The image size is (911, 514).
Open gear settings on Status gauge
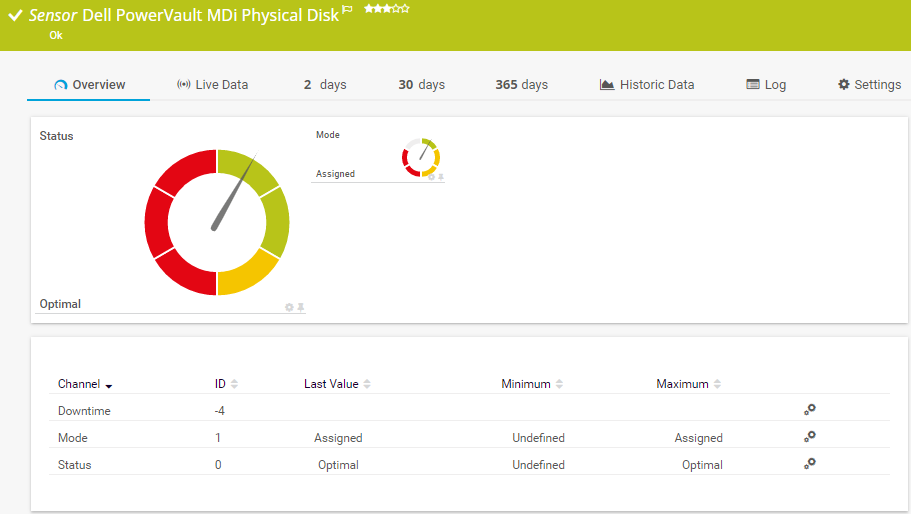tap(289, 307)
